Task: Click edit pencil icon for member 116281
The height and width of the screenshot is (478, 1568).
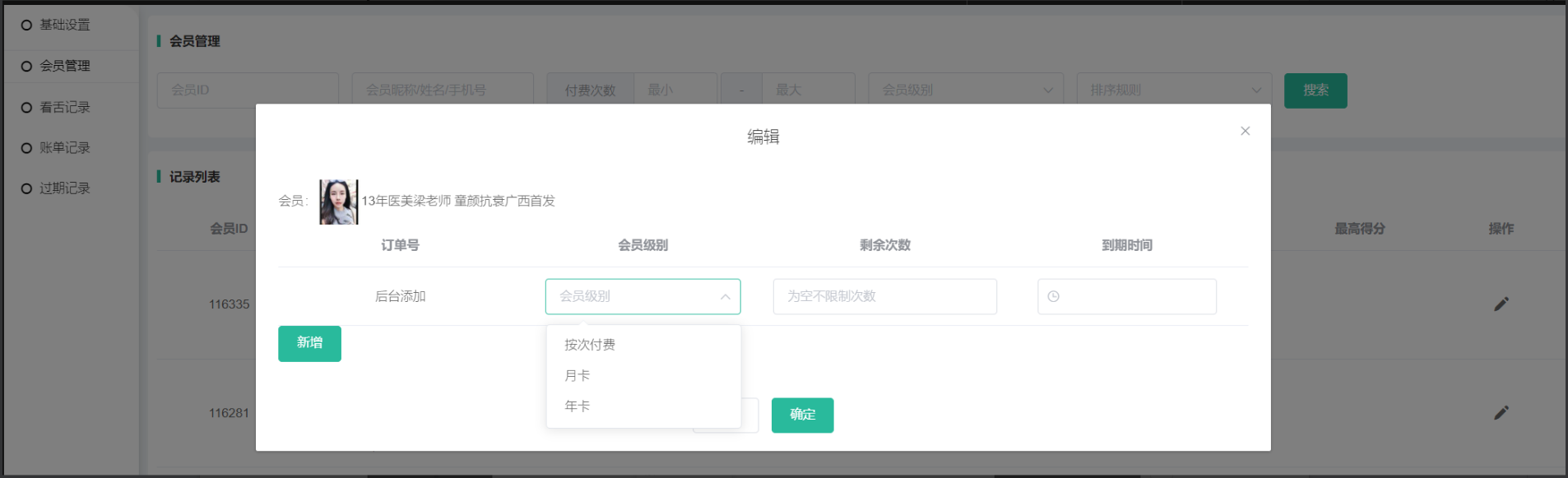Action: pos(1501,413)
